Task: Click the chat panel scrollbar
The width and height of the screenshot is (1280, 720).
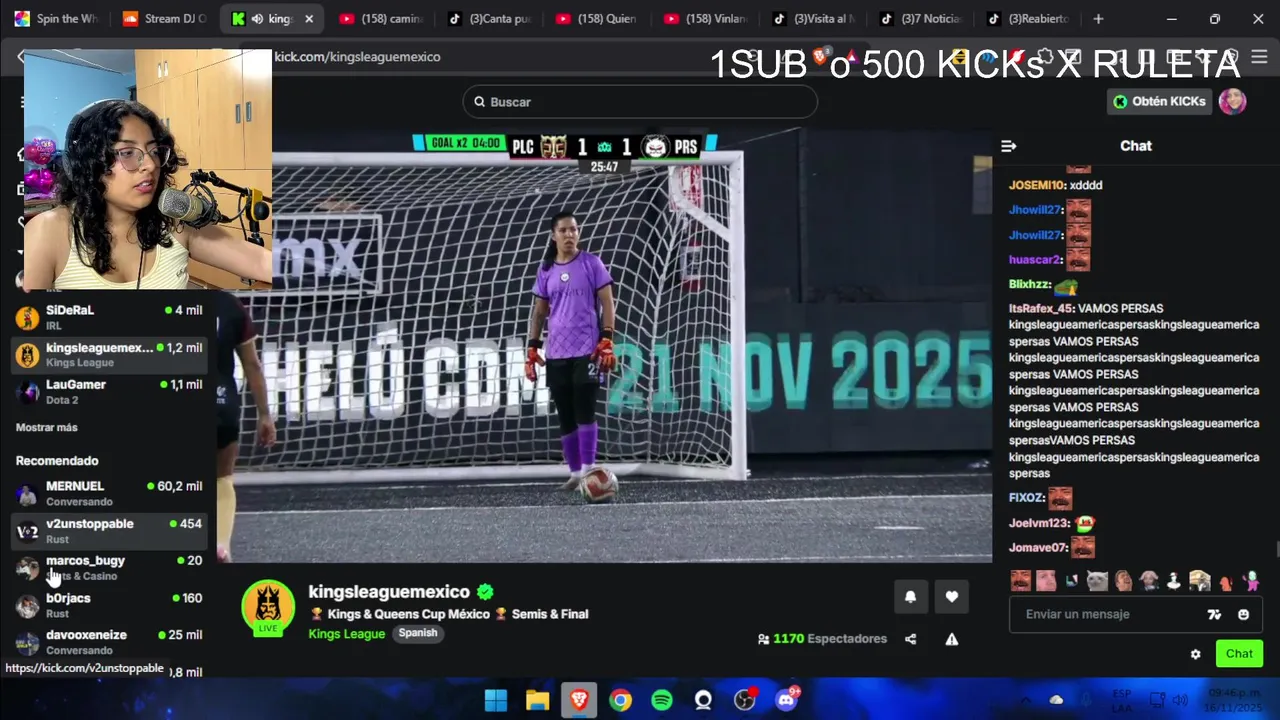Action: click(x=1276, y=551)
